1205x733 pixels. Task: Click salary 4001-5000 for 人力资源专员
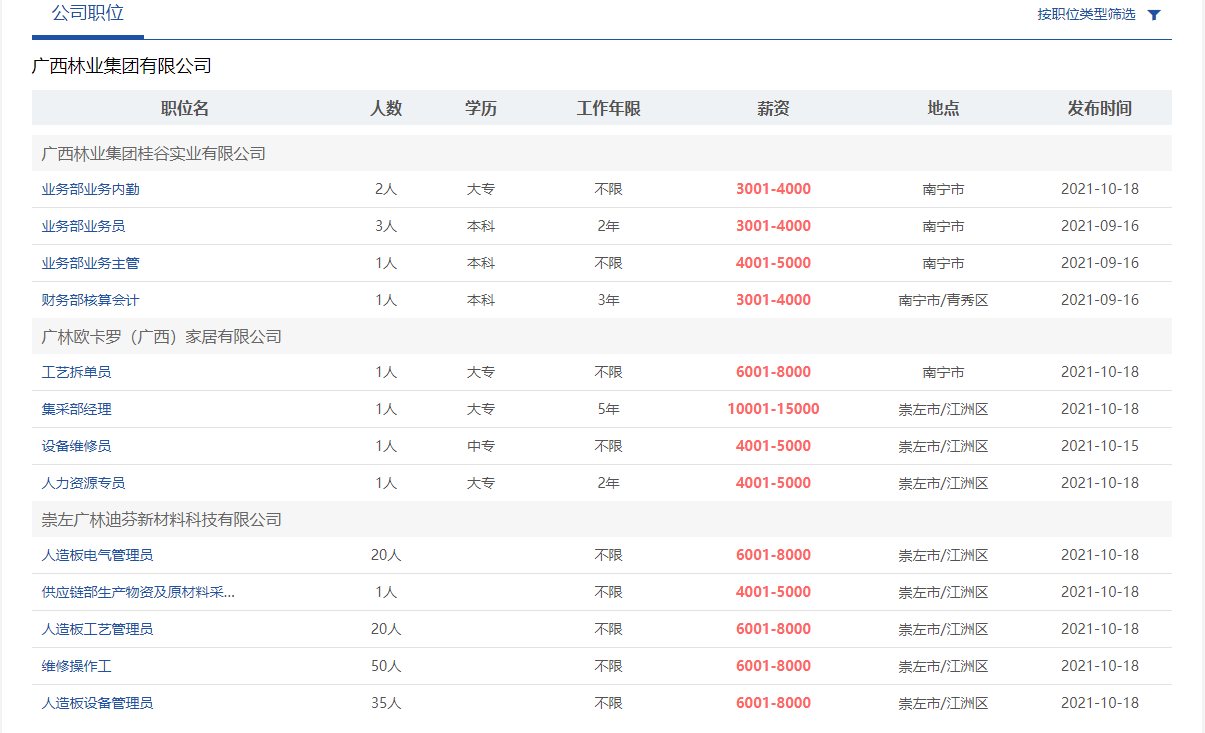click(774, 483)
